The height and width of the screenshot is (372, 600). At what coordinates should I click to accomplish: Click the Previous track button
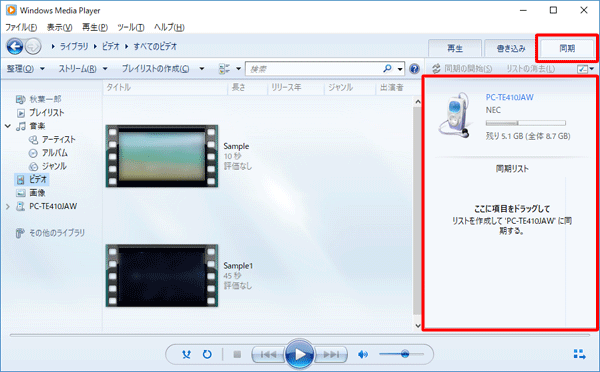tap(268, 355)
